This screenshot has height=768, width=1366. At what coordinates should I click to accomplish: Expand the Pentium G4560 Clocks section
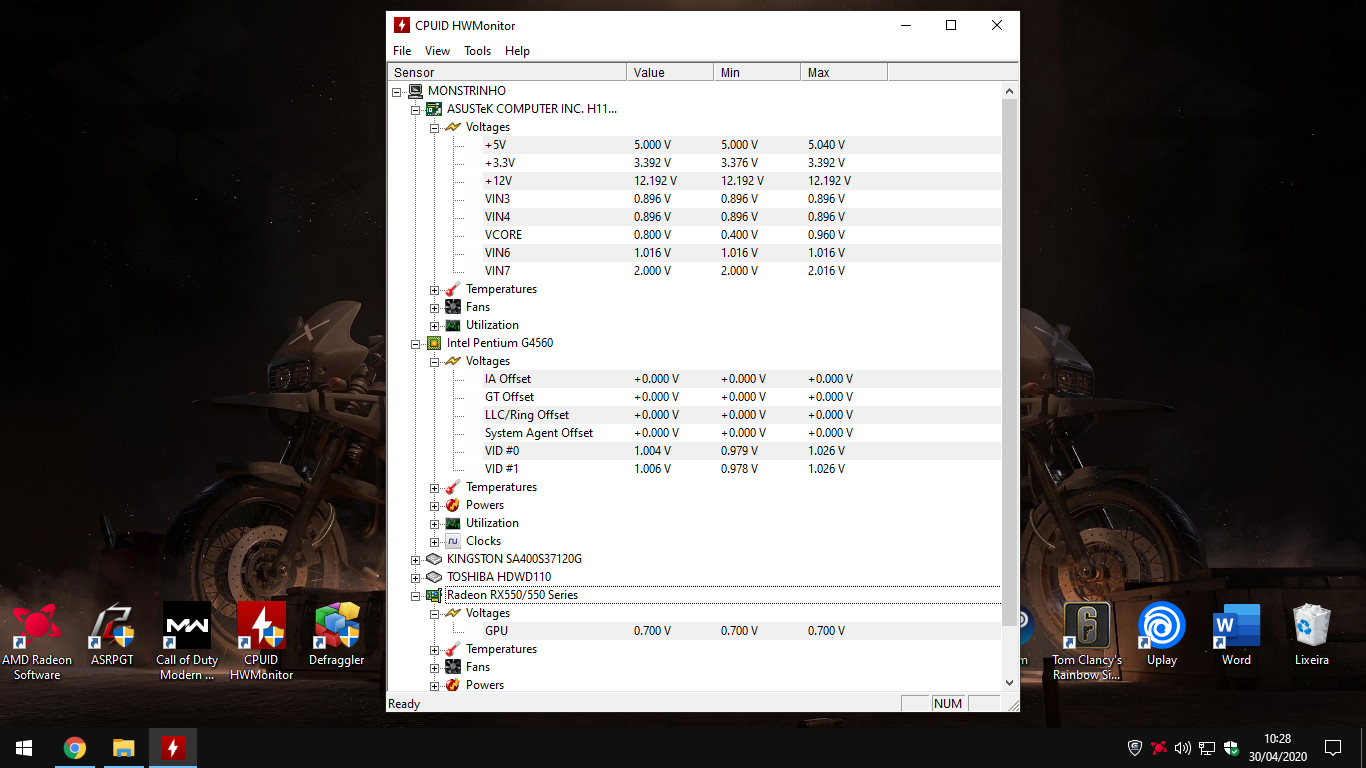pos(435,541)
